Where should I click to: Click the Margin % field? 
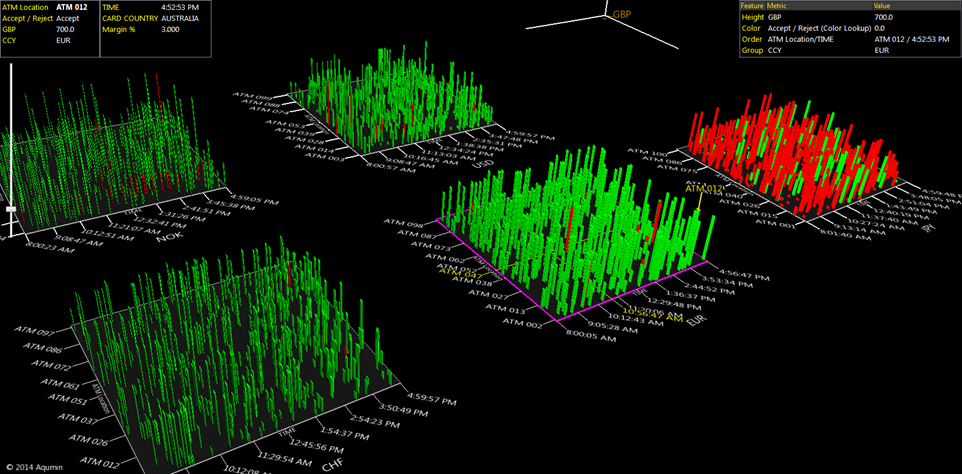pos(150,29)
